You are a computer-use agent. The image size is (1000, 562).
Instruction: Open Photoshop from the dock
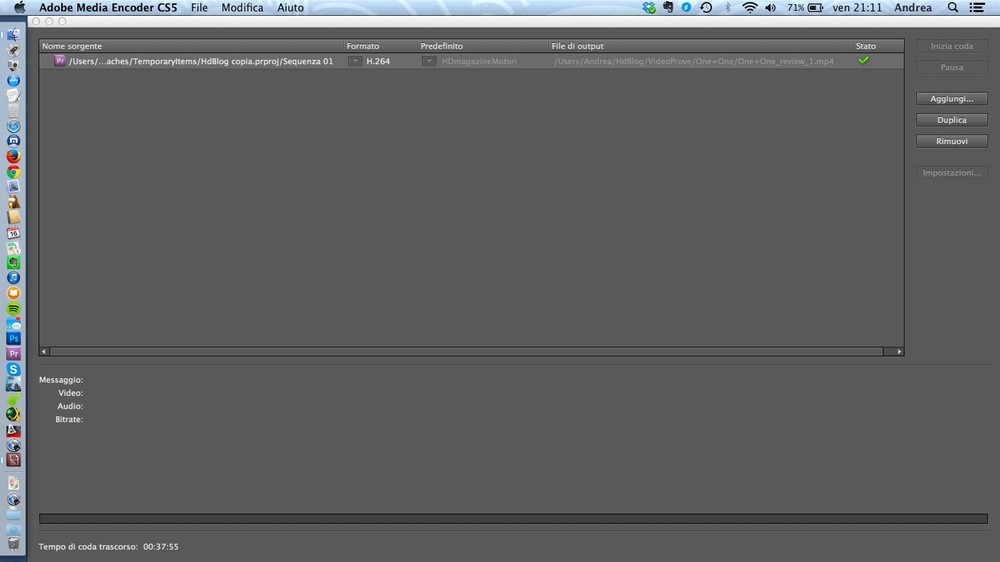click(x=14, y=339)
